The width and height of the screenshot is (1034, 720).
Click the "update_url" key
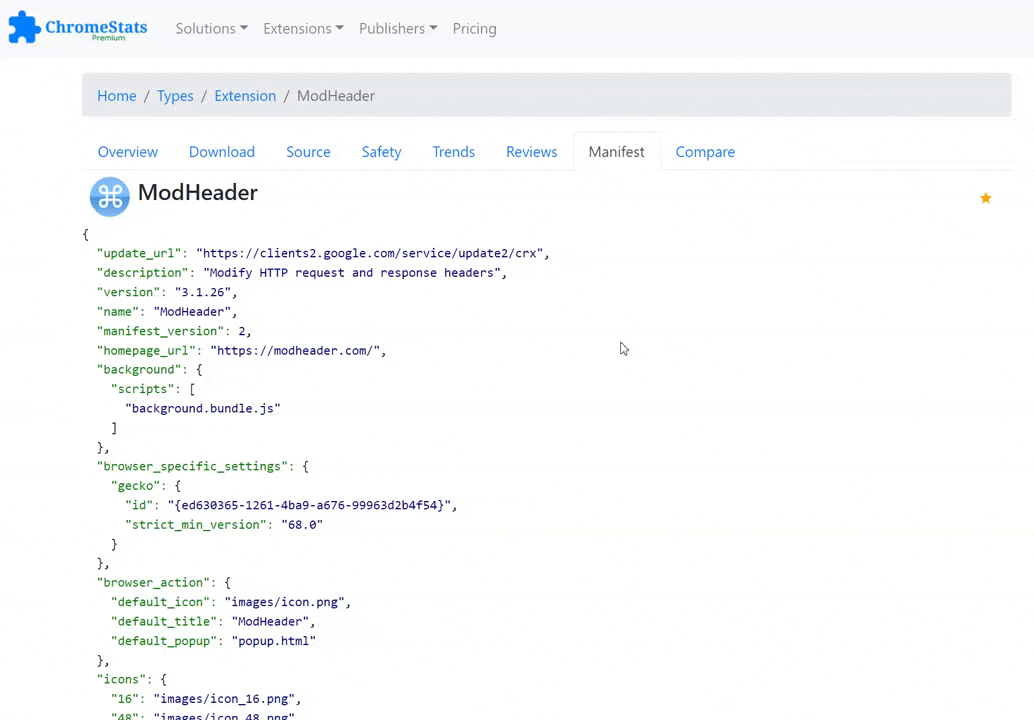(139, 253)
